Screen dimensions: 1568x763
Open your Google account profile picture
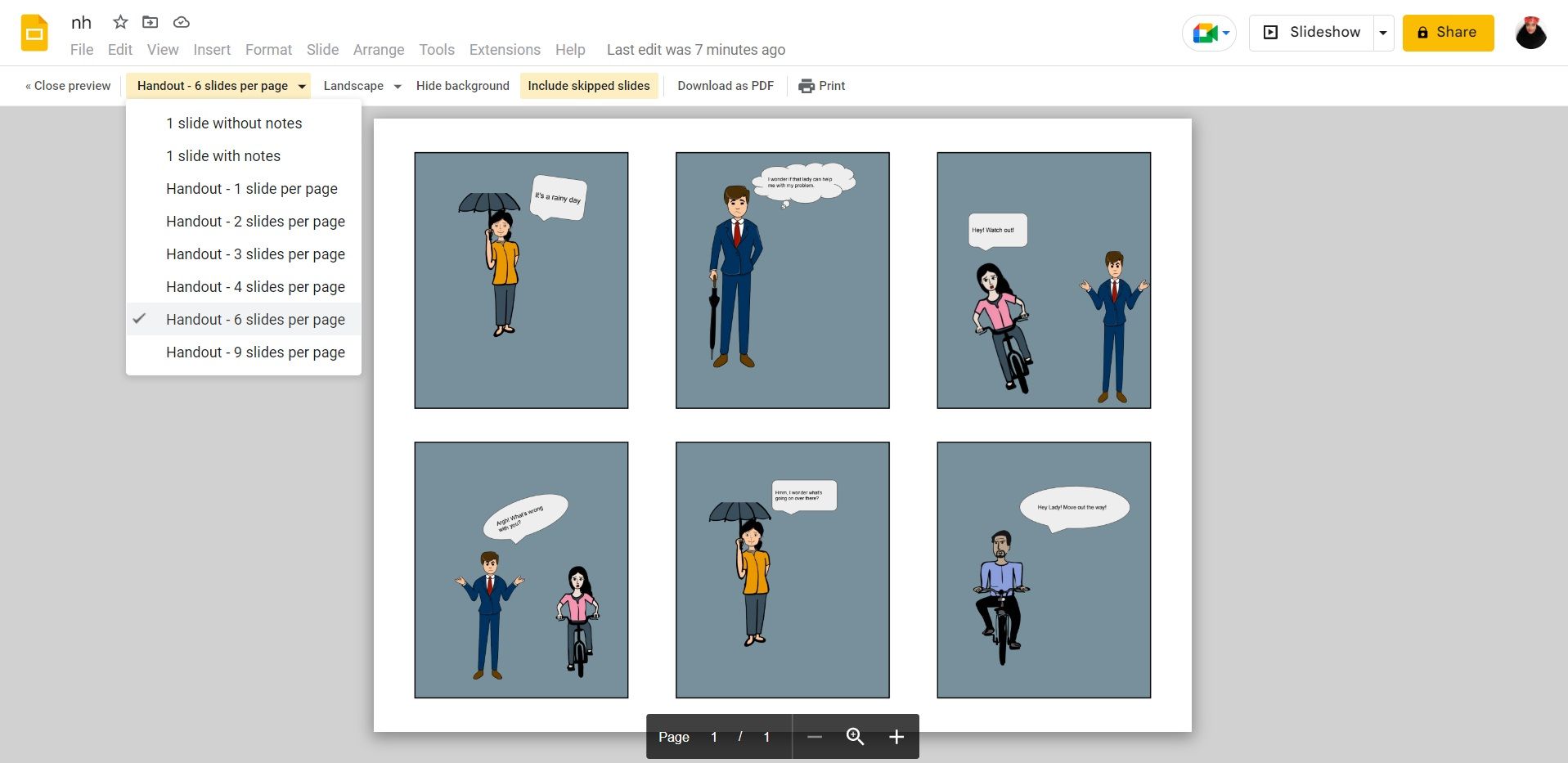[x=1530, y=33]
